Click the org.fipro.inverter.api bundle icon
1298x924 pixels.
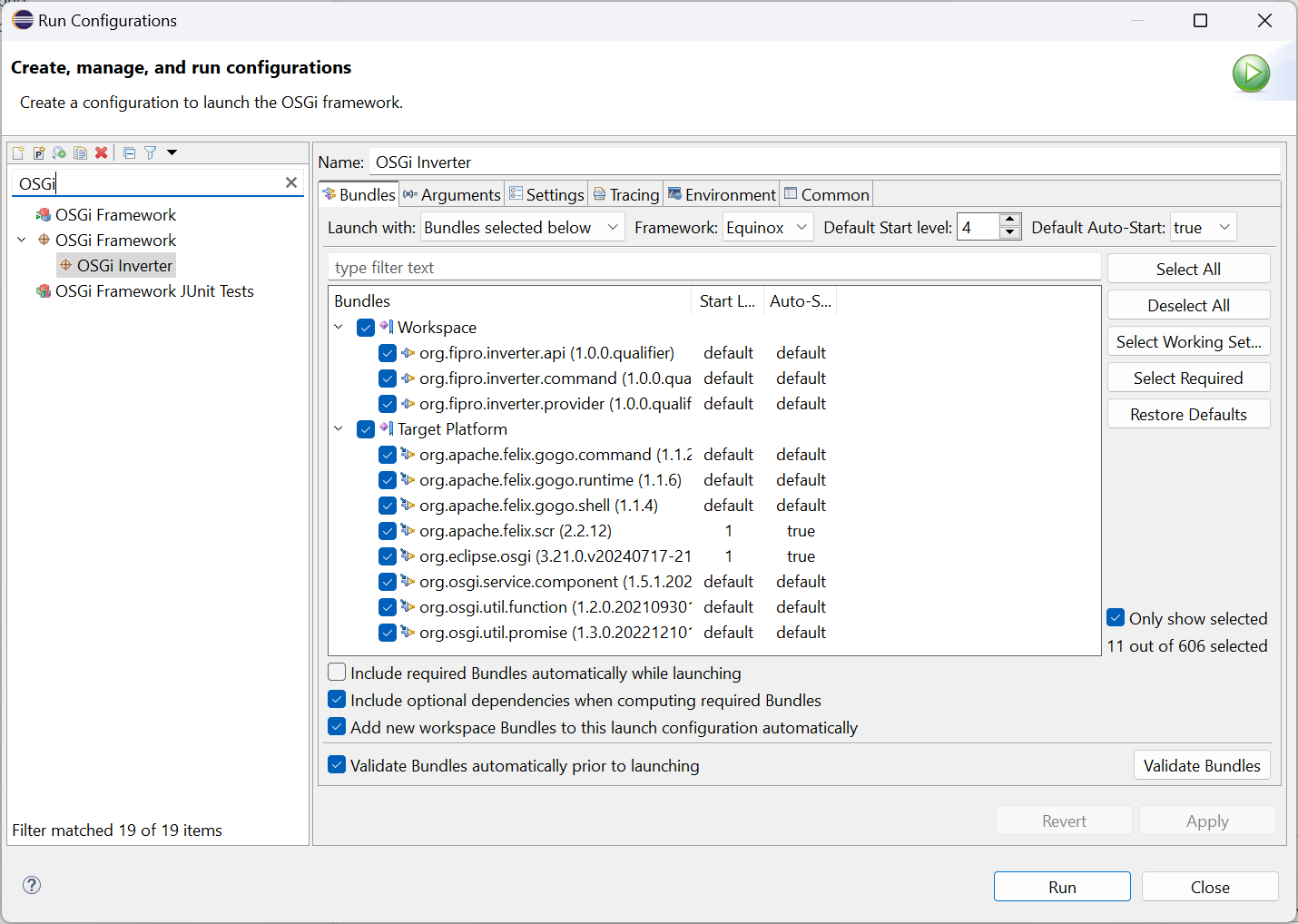pos(408,352)
